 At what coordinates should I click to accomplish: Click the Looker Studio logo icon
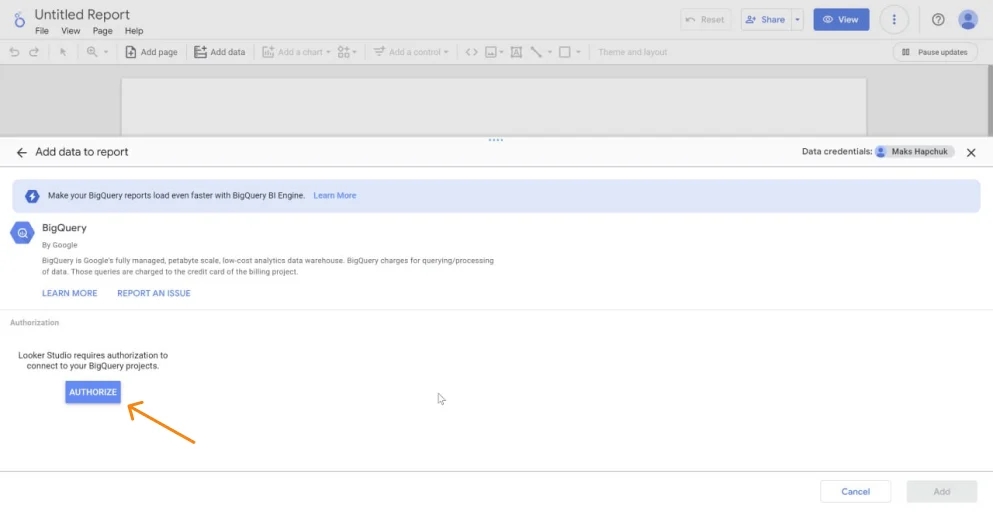(x=19, y=20)
